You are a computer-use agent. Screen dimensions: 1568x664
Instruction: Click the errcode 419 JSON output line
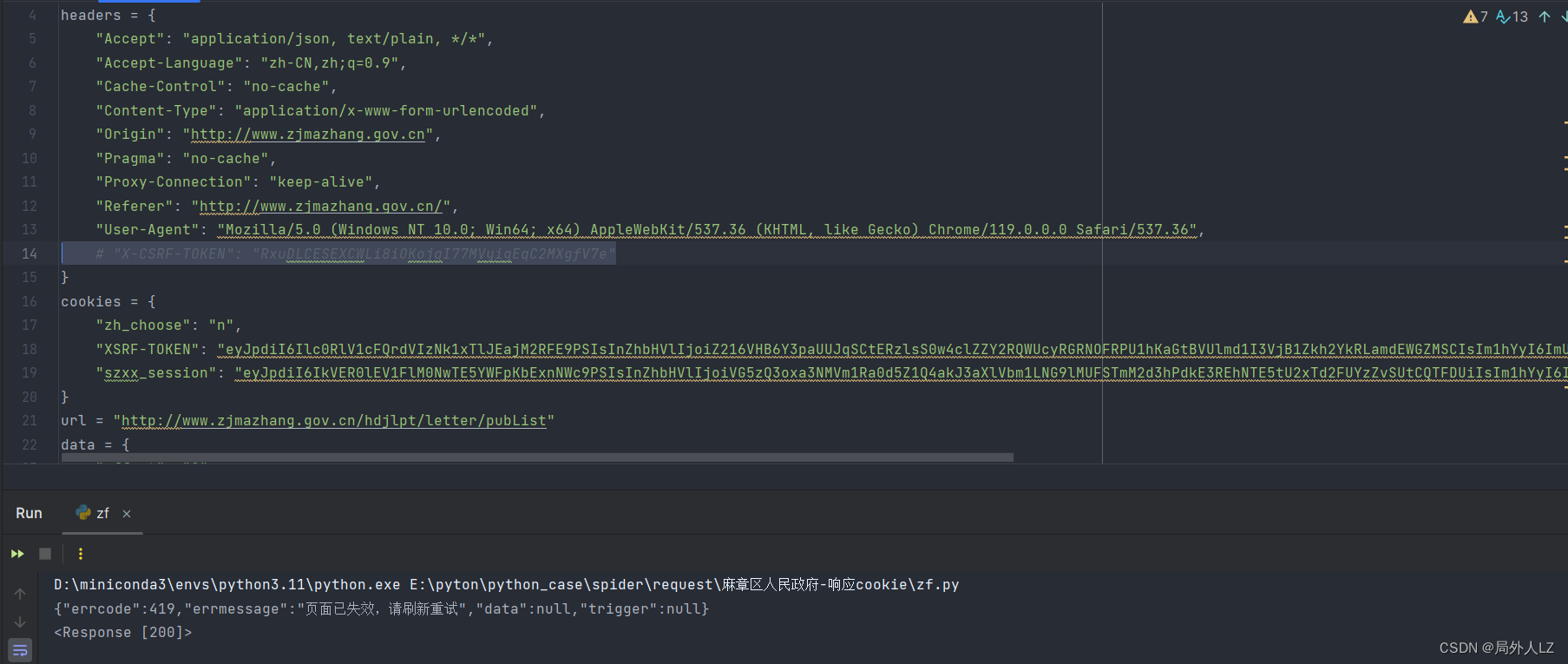[x=382, y=609]
